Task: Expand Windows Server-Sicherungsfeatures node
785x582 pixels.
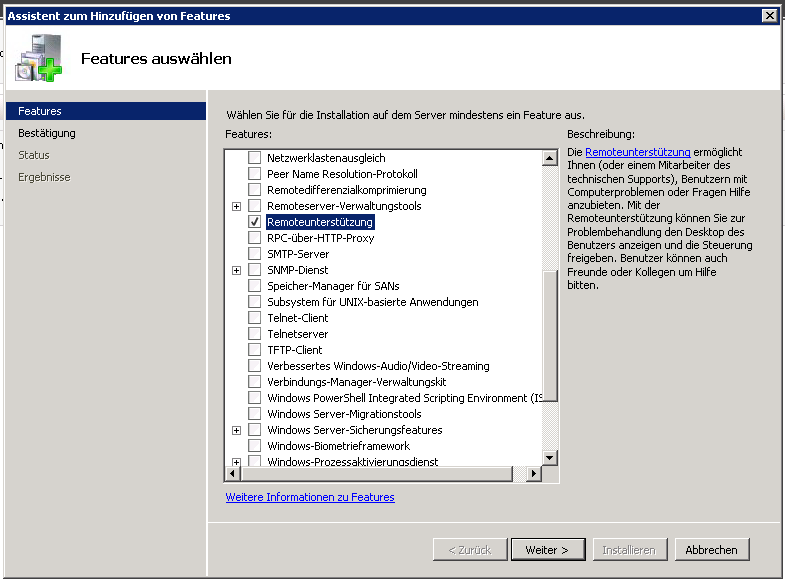Action: 237,430
